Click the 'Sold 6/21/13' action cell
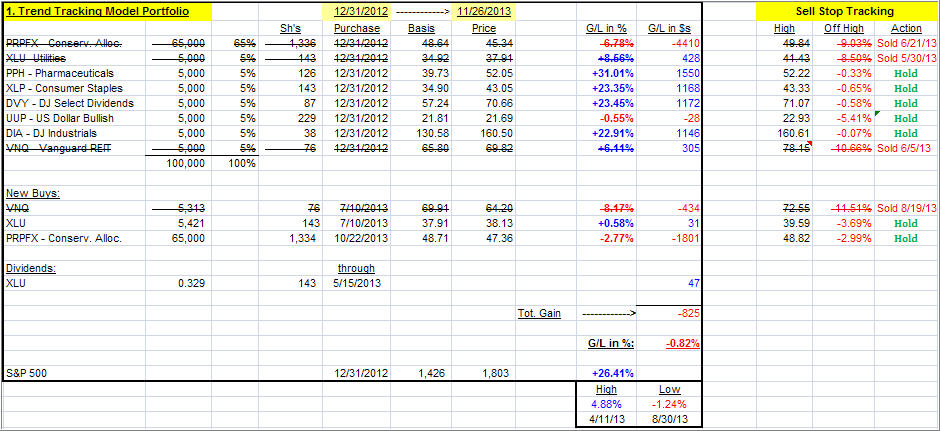This screenshot has height=431, width=940. point(906,43)
